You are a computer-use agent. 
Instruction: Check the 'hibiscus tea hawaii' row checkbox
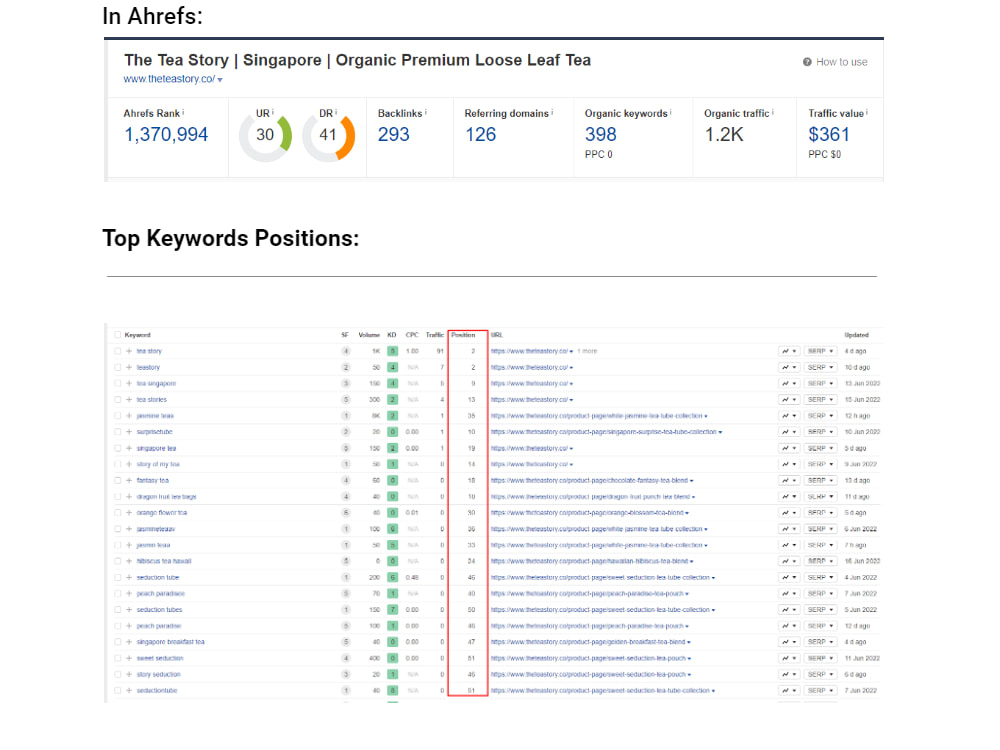tap(117, 561)
